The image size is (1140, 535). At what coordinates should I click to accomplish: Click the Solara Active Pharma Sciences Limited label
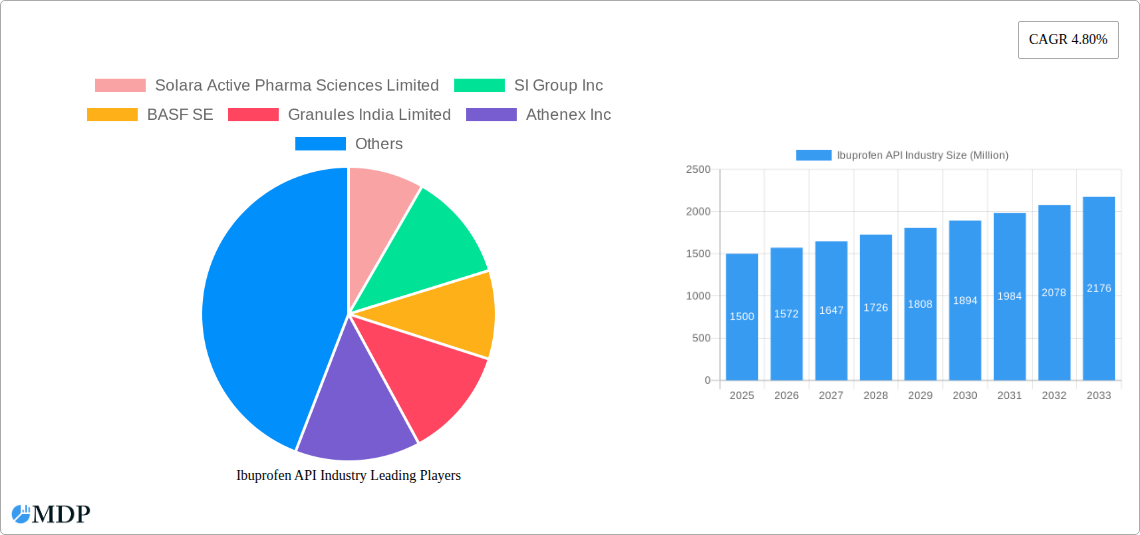click(x=297, y=85)
